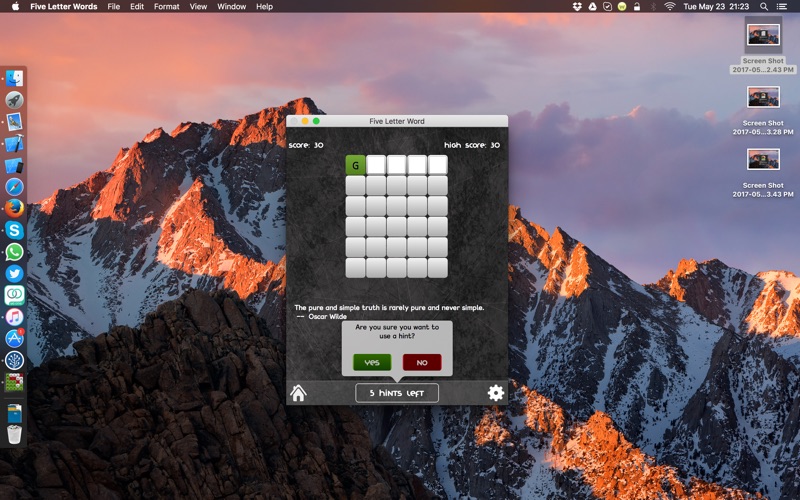
Task: Open Wi-Fi status menu
Action: [669, 7]
